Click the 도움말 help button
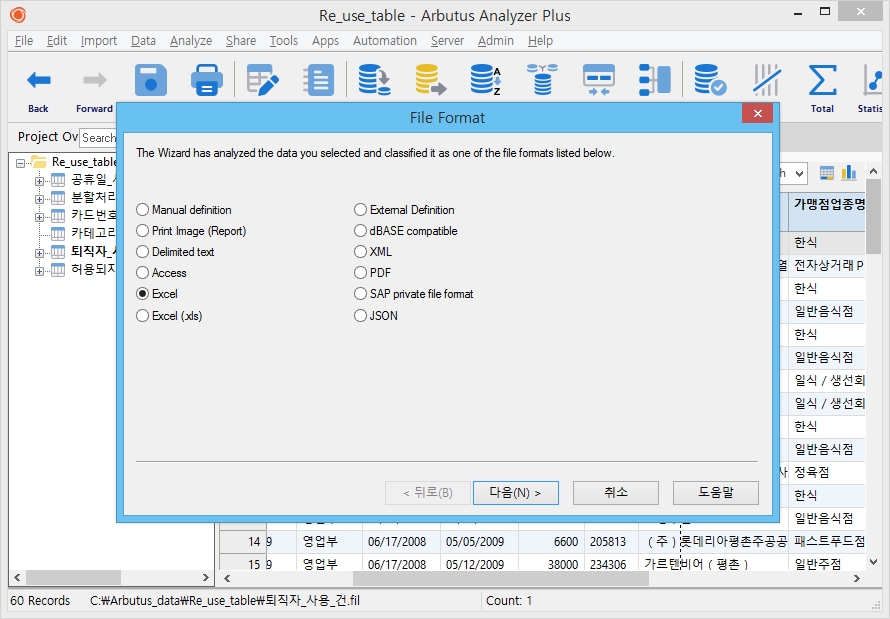Viewport: 890px width, 619px height. [x=716, y=492]
